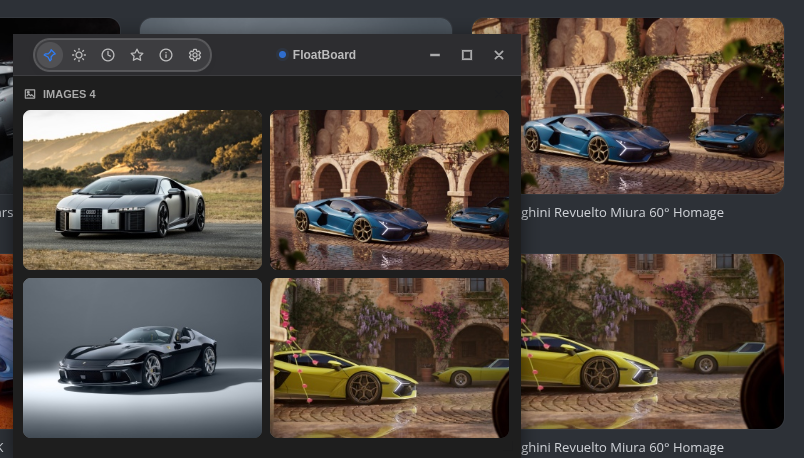Close the FloatBoard window
Screen dimensions: 804x458
tap(499, 55)
